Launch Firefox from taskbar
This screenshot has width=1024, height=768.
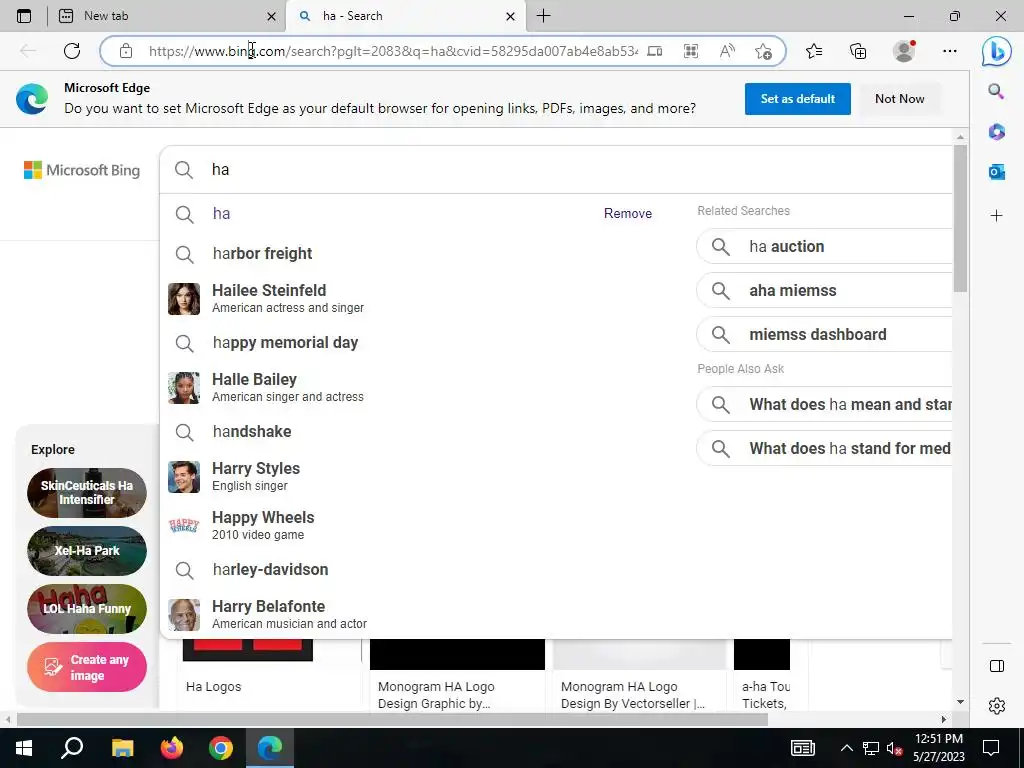[172, 748]
